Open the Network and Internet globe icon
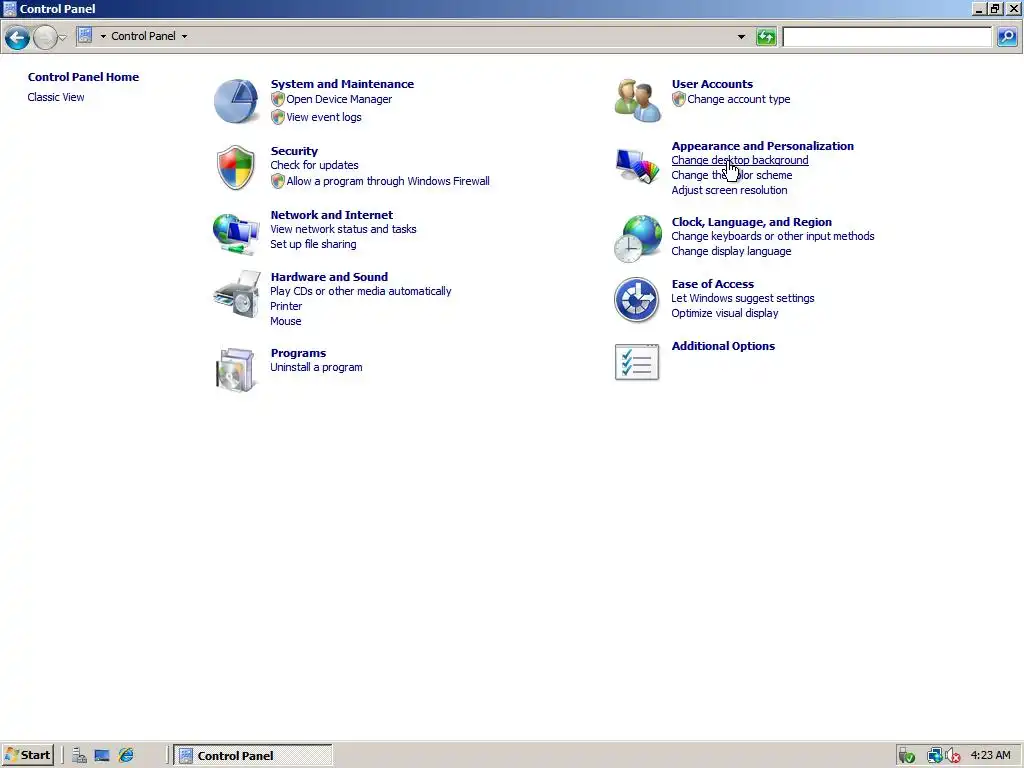Screen dimensions: 1024x768 (x=236, y=233)
